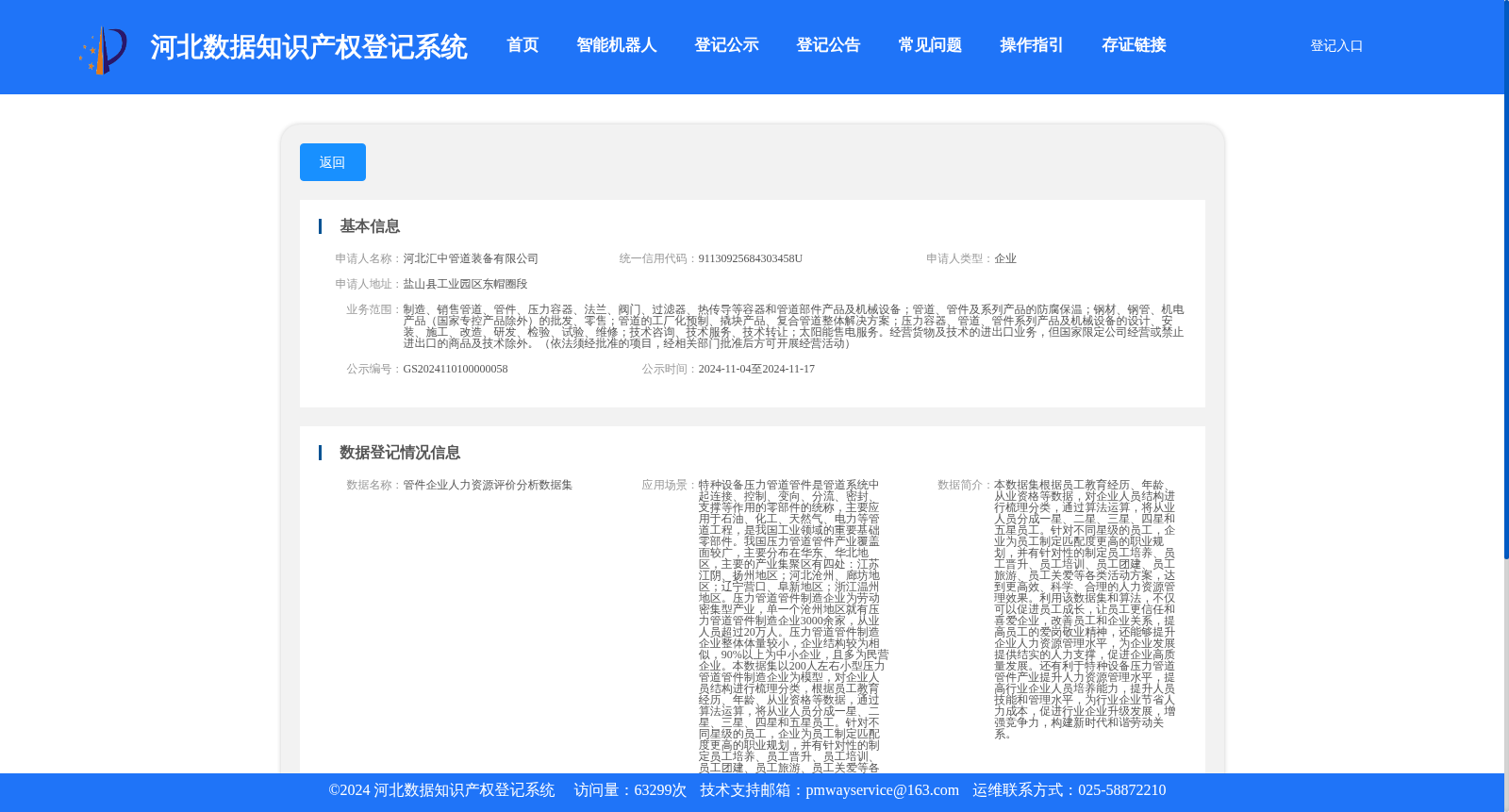
Task: Click the 申请人地址 label
Action: 369,284
